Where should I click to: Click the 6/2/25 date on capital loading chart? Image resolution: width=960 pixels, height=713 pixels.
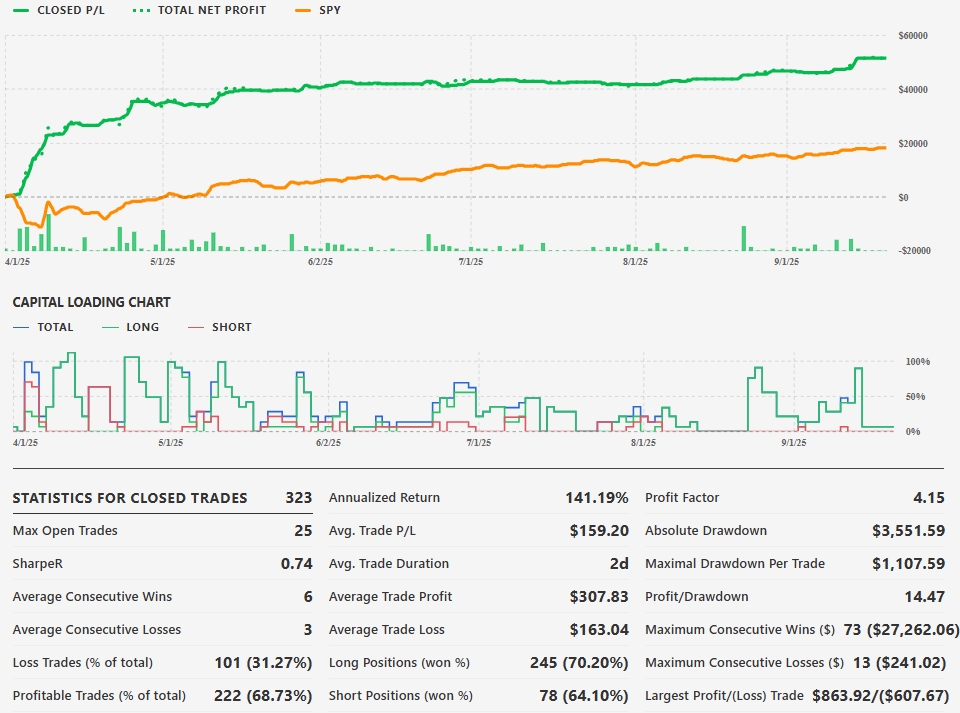coord(327,442)
